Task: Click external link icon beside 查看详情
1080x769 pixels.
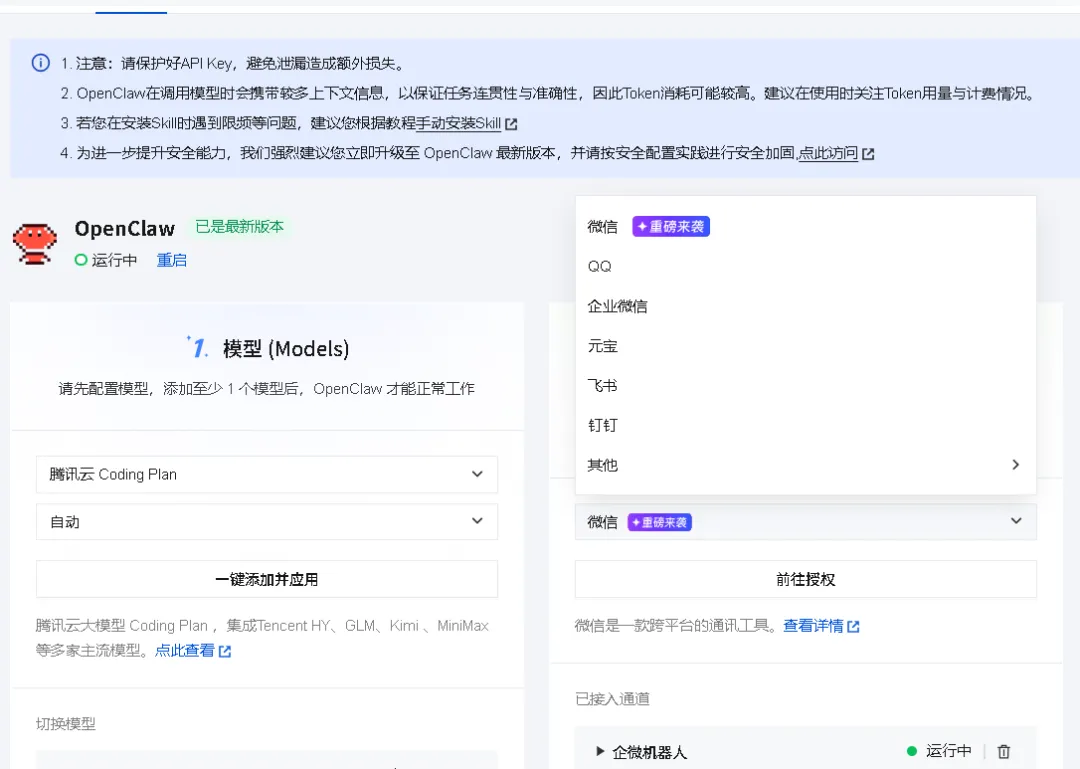Action: tap(853, 626)
